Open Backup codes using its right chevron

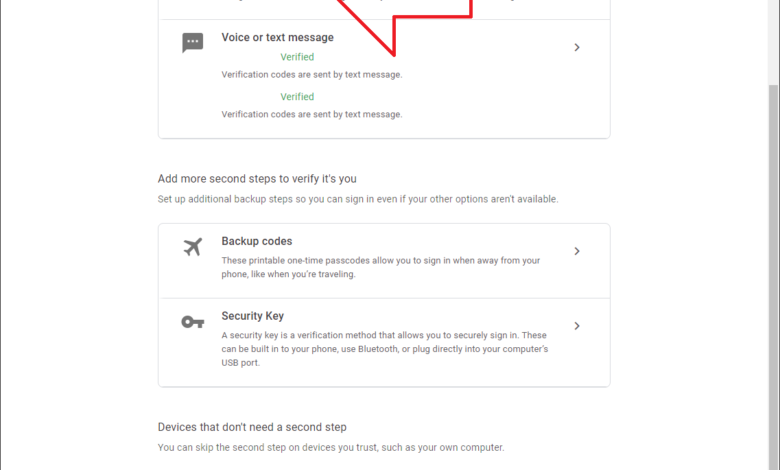pyautogui.click(x=577, y=251)
